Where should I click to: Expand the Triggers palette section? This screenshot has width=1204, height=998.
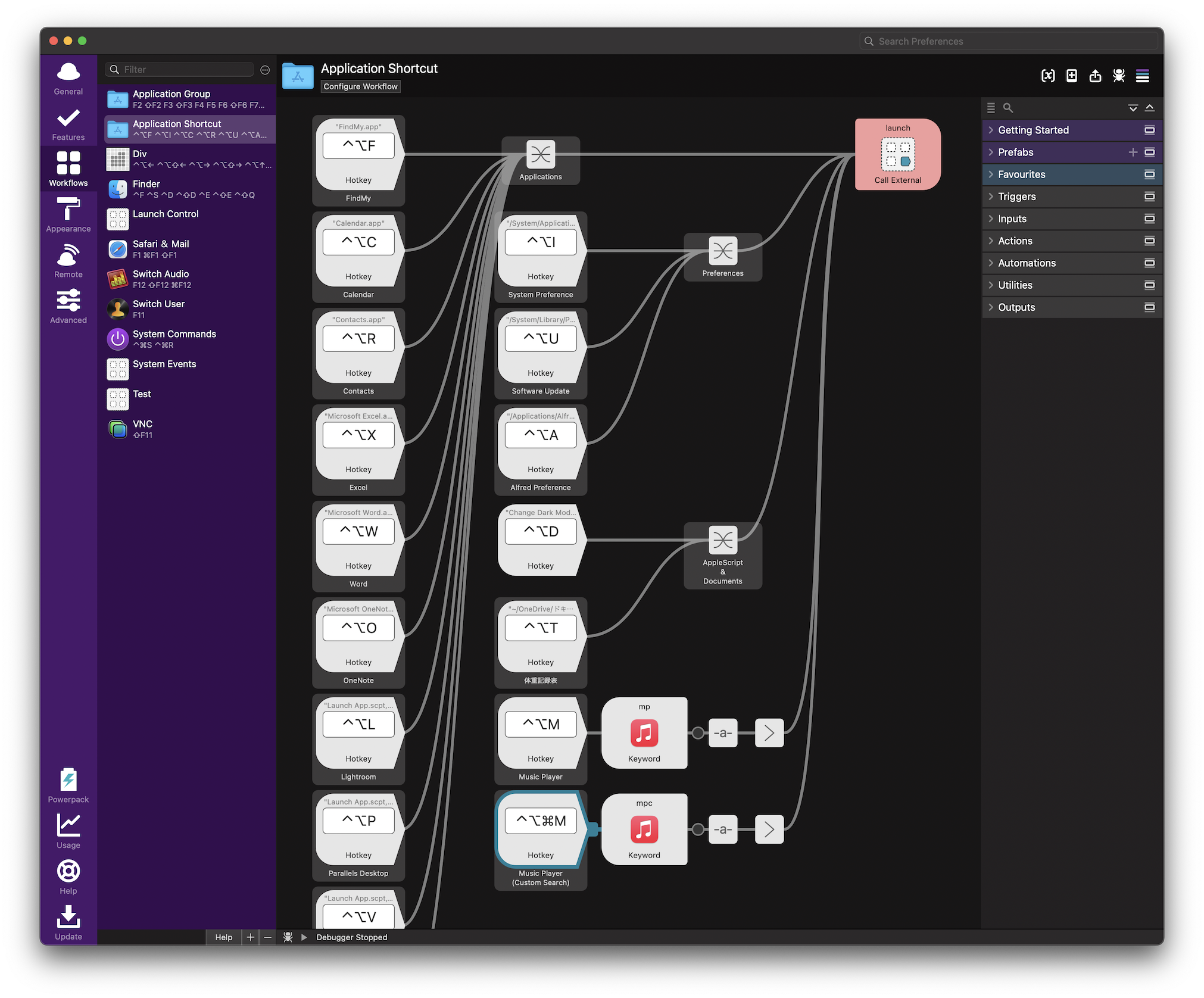click(x=1016, y=197)
